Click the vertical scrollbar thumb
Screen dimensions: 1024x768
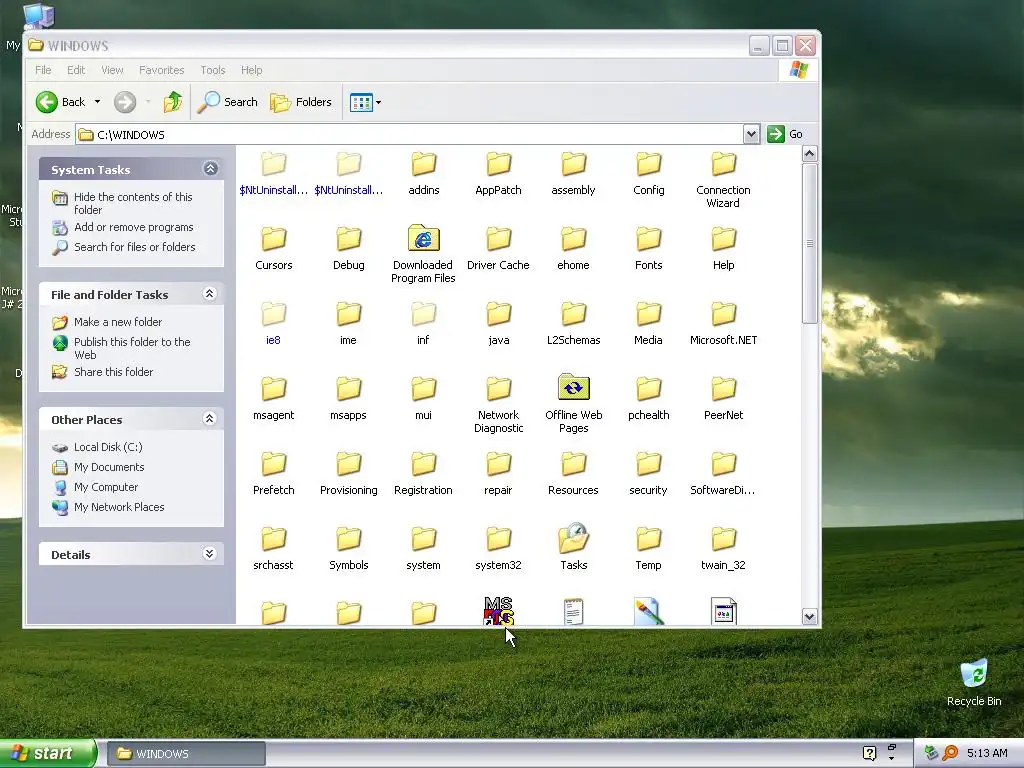tap(810, 243)
